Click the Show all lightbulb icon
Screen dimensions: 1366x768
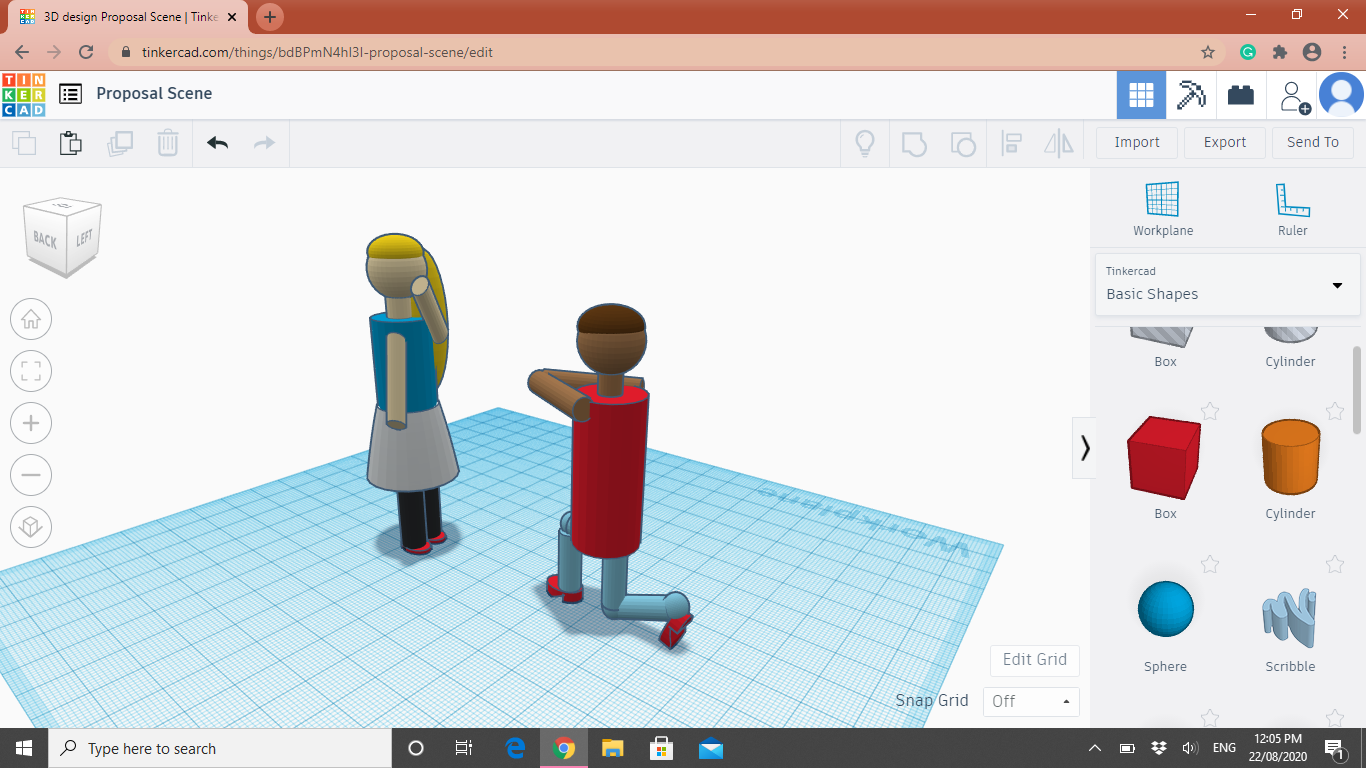[x=865, y=143]
